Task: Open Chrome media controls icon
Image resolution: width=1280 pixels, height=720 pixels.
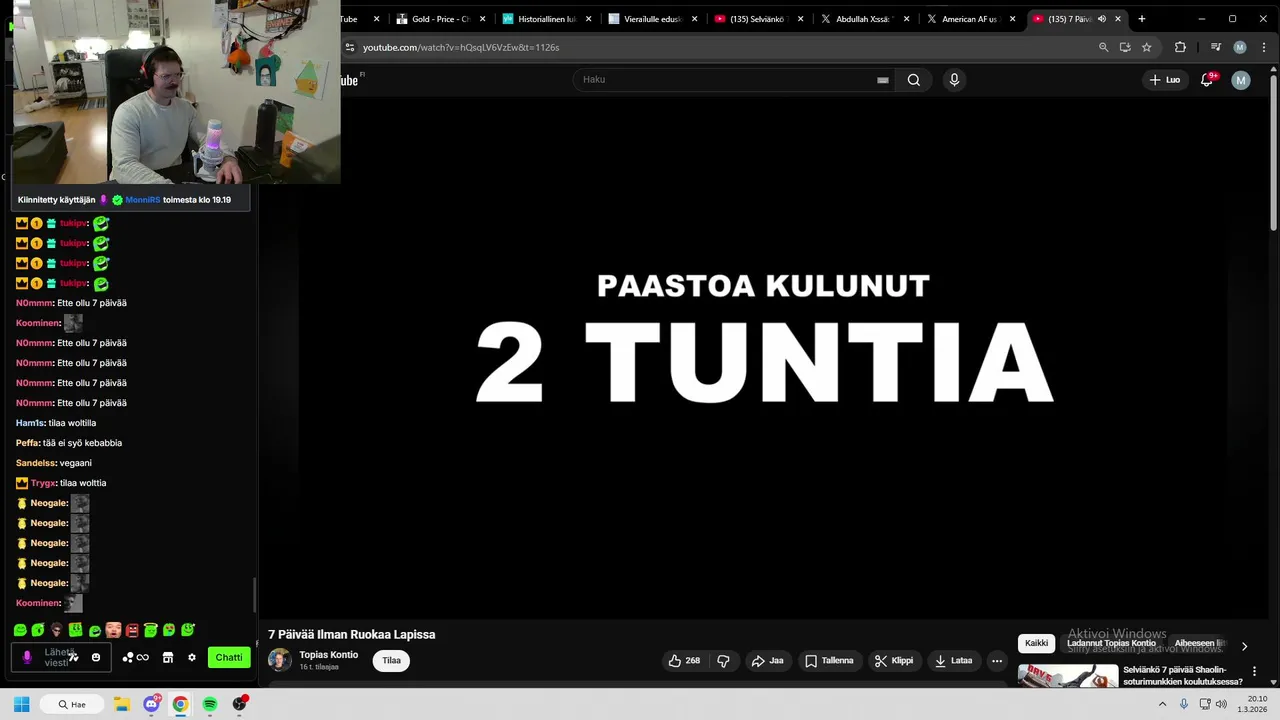Action: [1216, 47]
